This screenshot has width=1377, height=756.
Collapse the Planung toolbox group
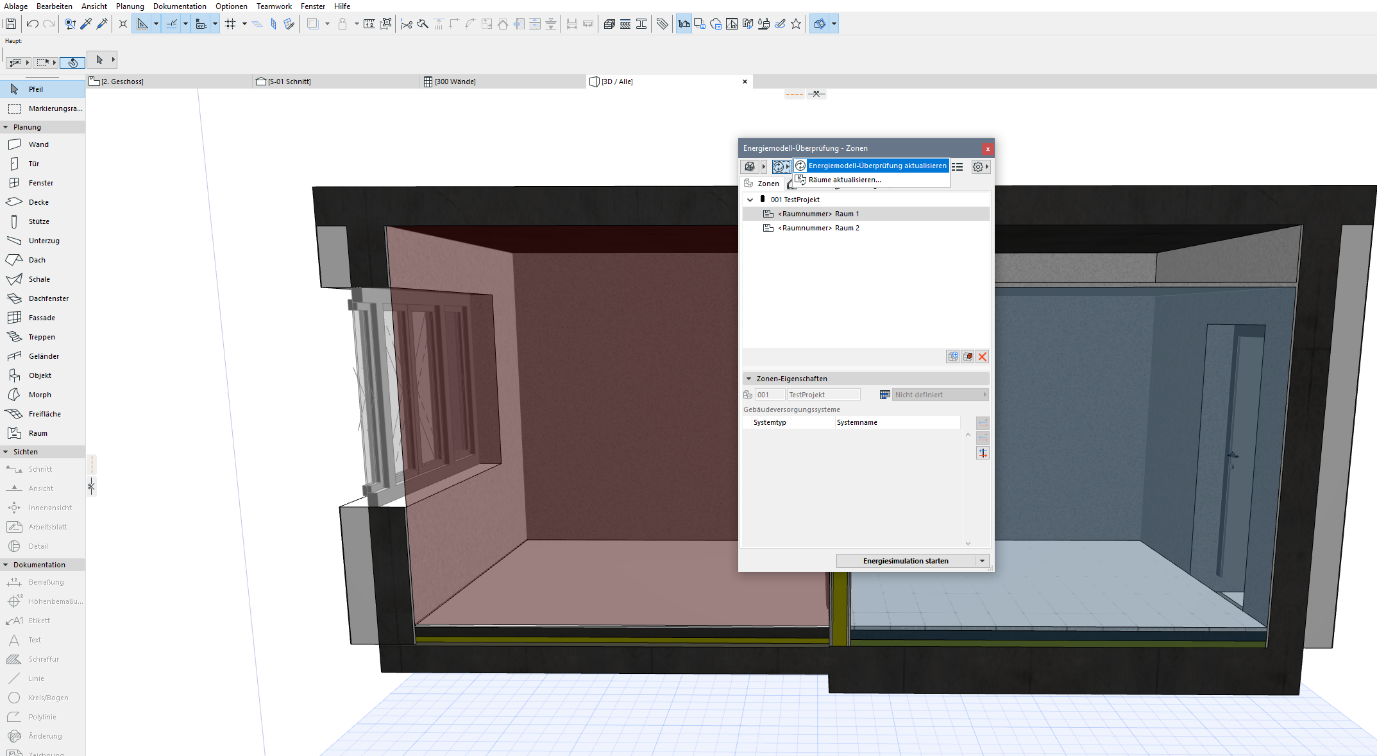6,128
